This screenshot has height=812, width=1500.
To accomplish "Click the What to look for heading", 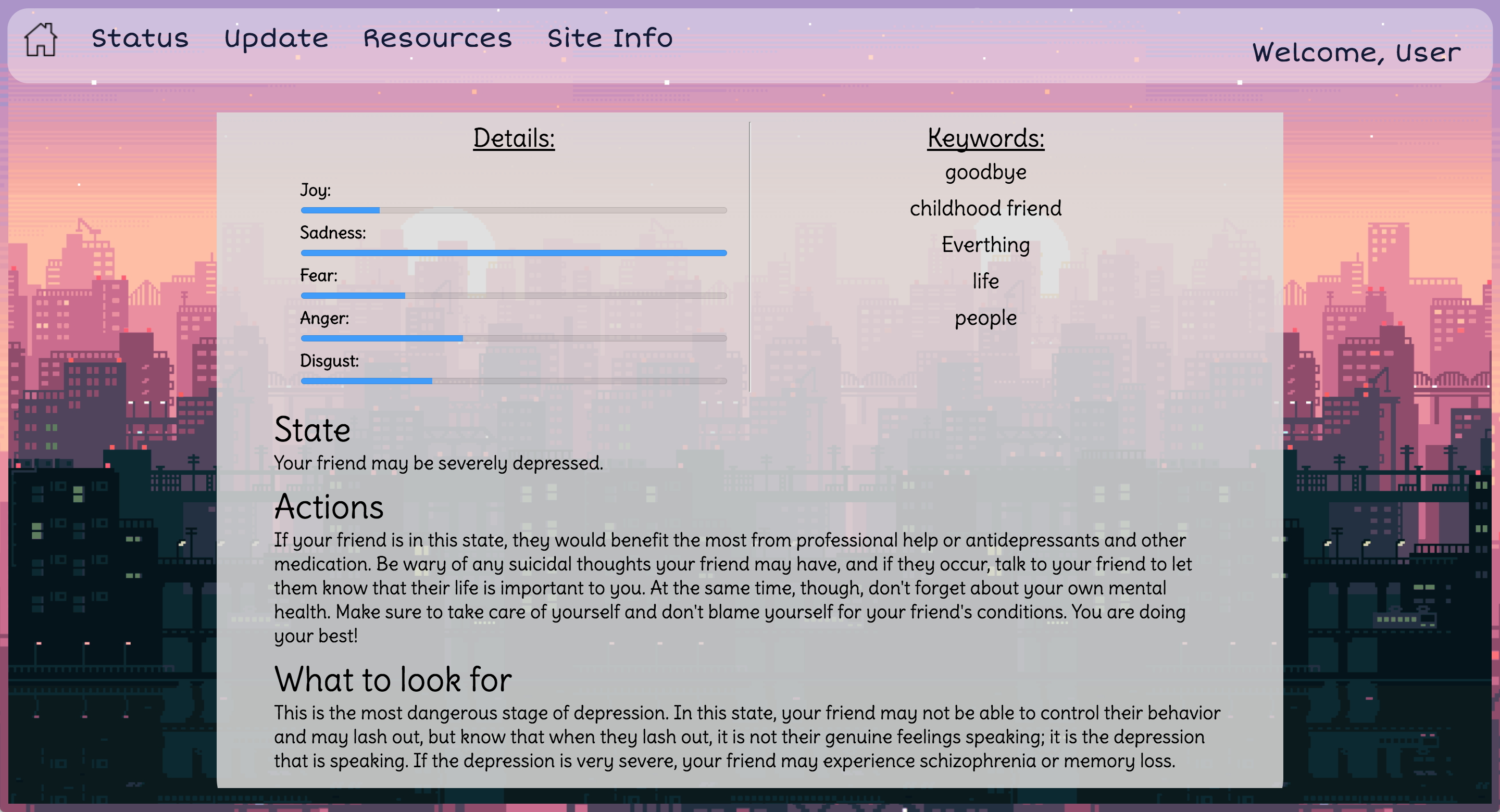I will click(393, 679).
